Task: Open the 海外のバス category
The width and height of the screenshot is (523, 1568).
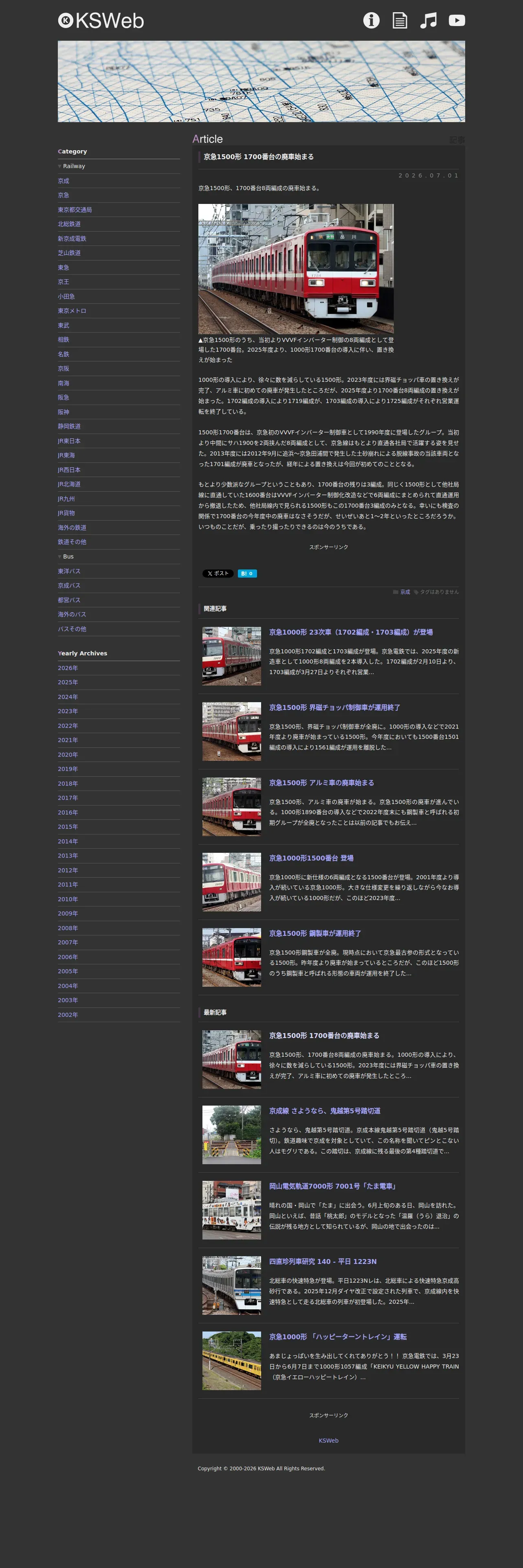Action: point(72,615)
